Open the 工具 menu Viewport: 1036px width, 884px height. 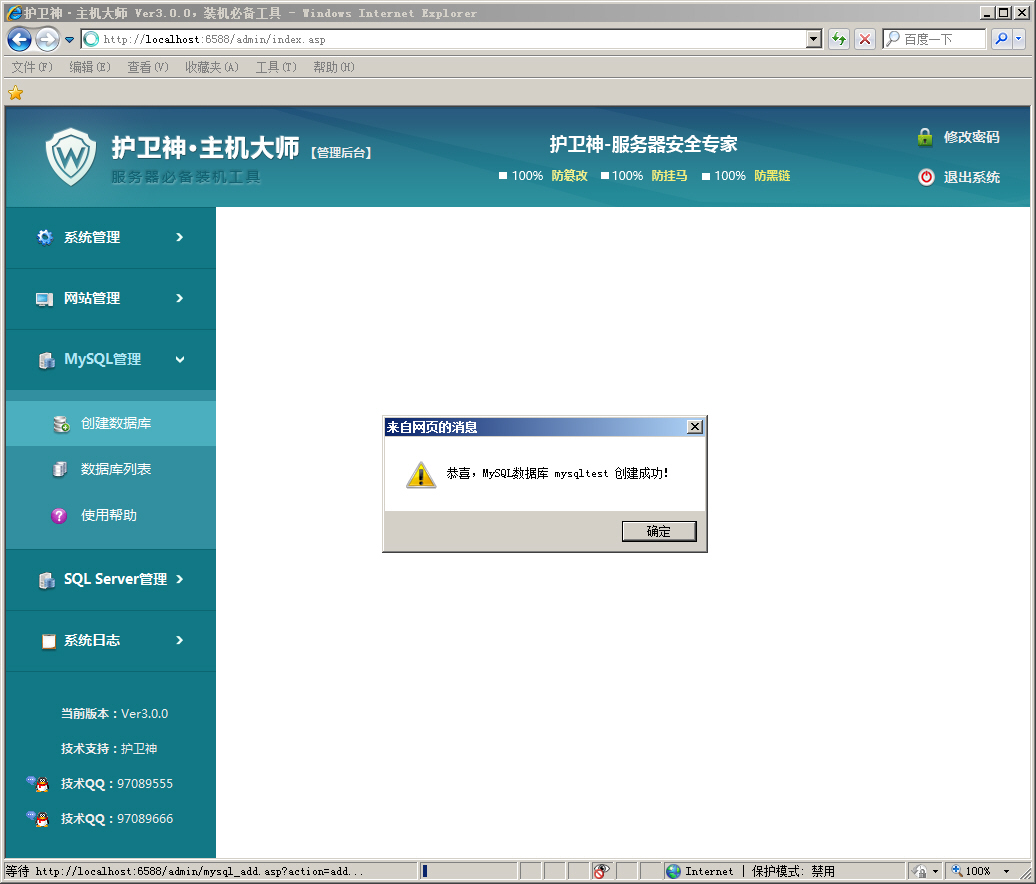pos(274,67)
